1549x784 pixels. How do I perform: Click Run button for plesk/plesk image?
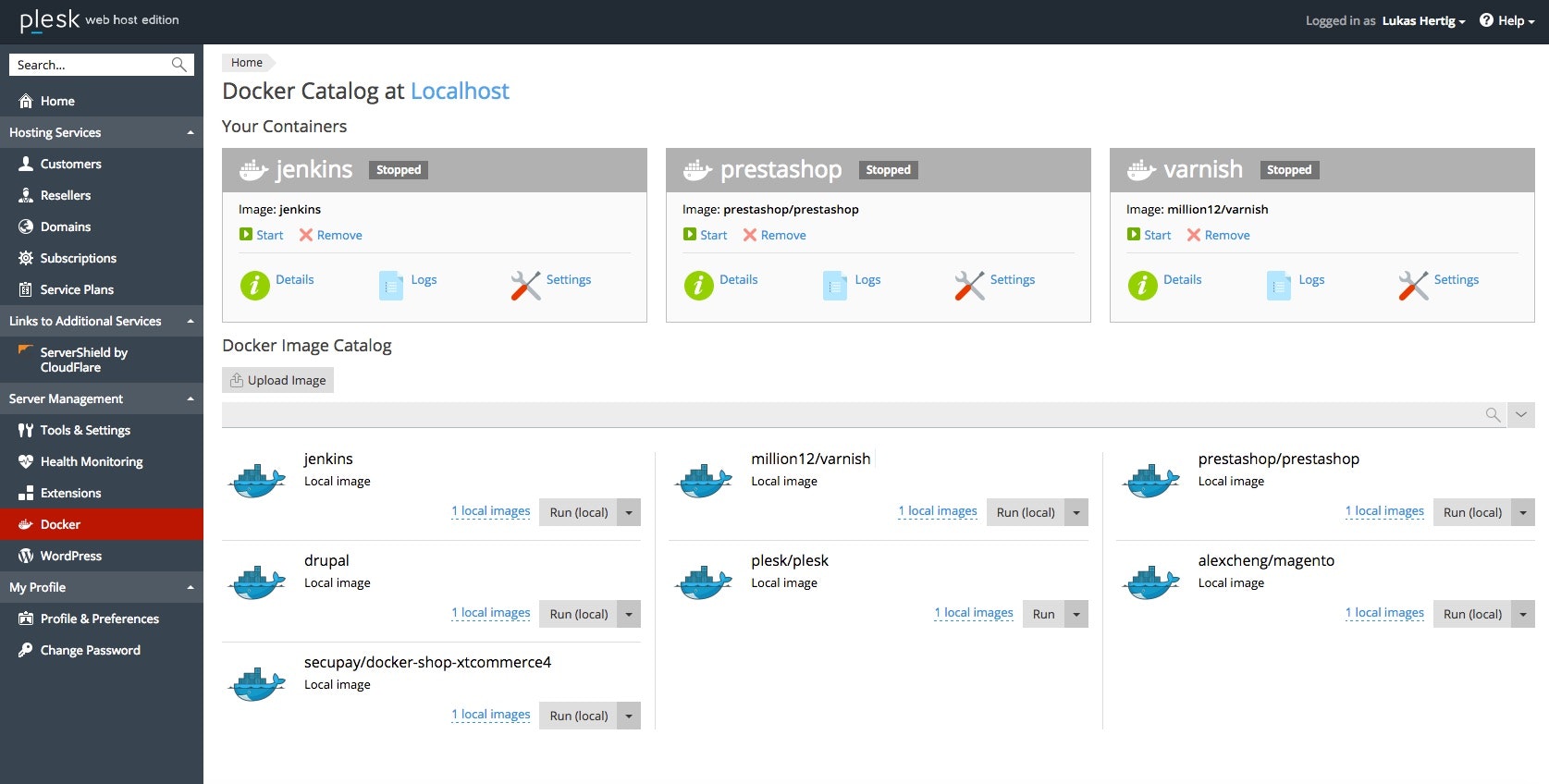click(x=1043, y=614)
